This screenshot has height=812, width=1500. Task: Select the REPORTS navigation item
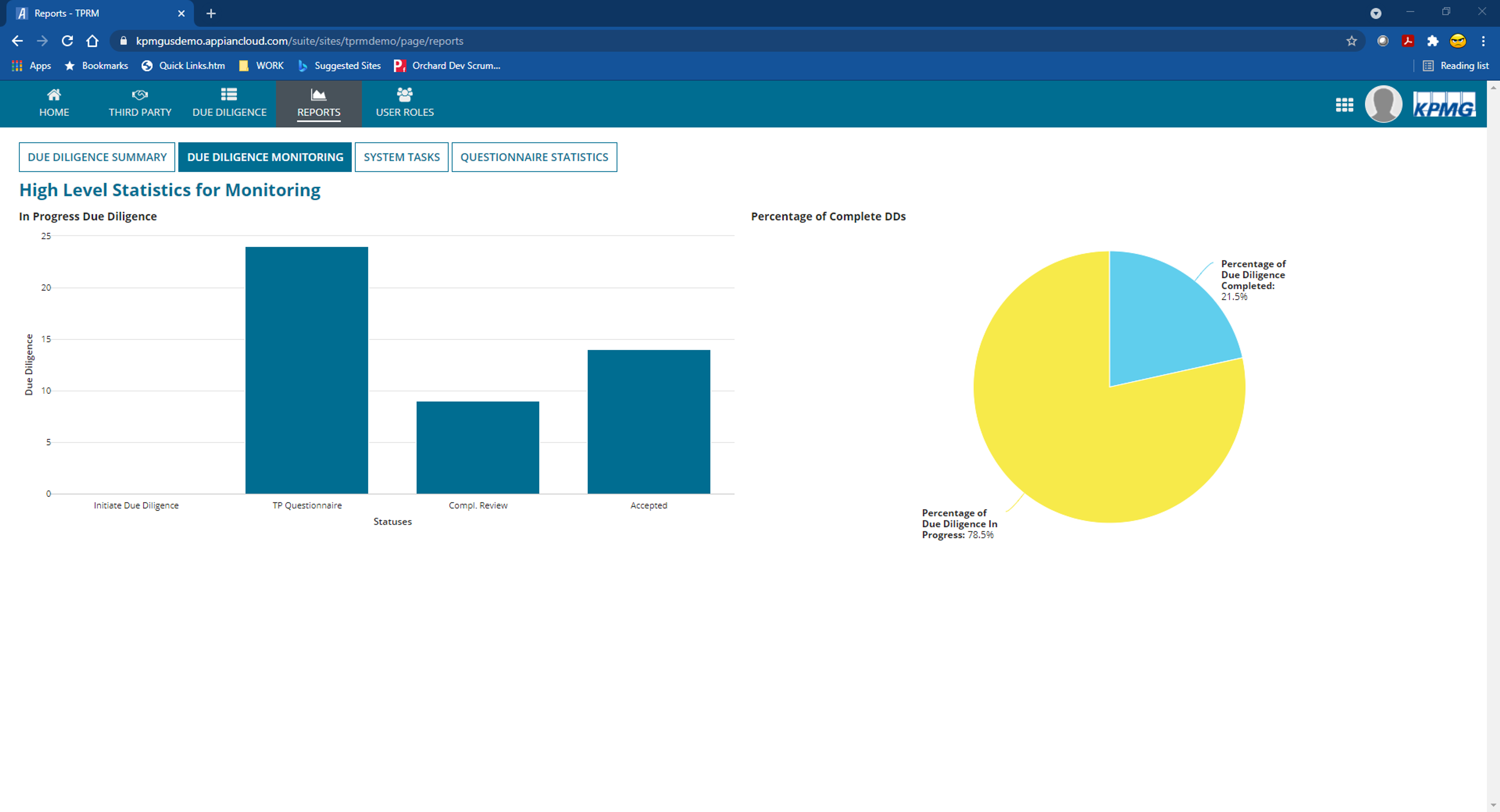pyautogui.click(x=318, y=103)
